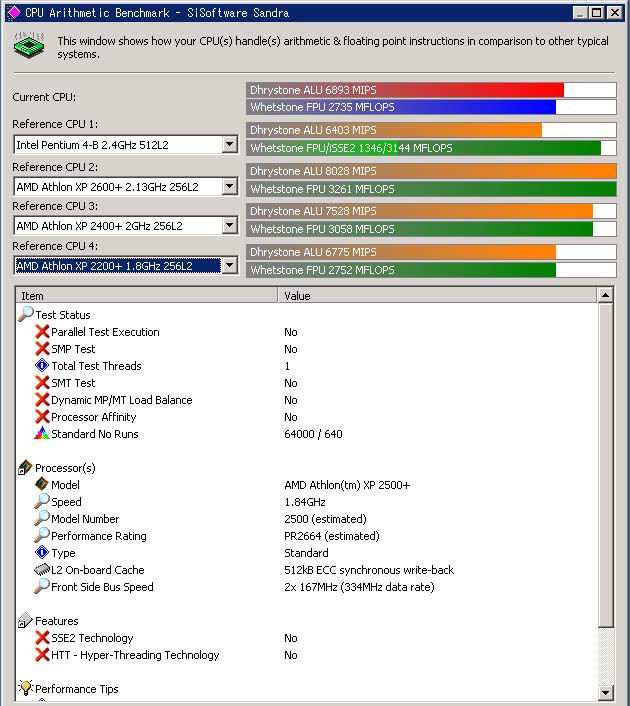Viewport: 630px width, 706px height.
Task: Click the red X icon beside SMP Test
Action: [42, 349]
